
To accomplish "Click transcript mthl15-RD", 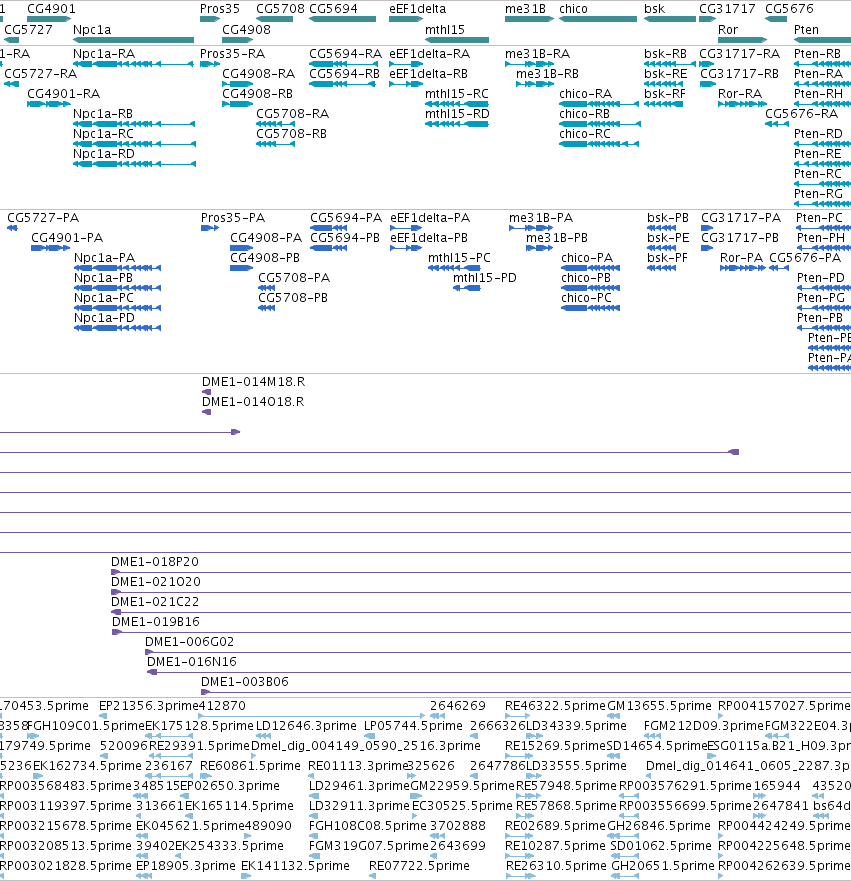I will coord(457,124).
